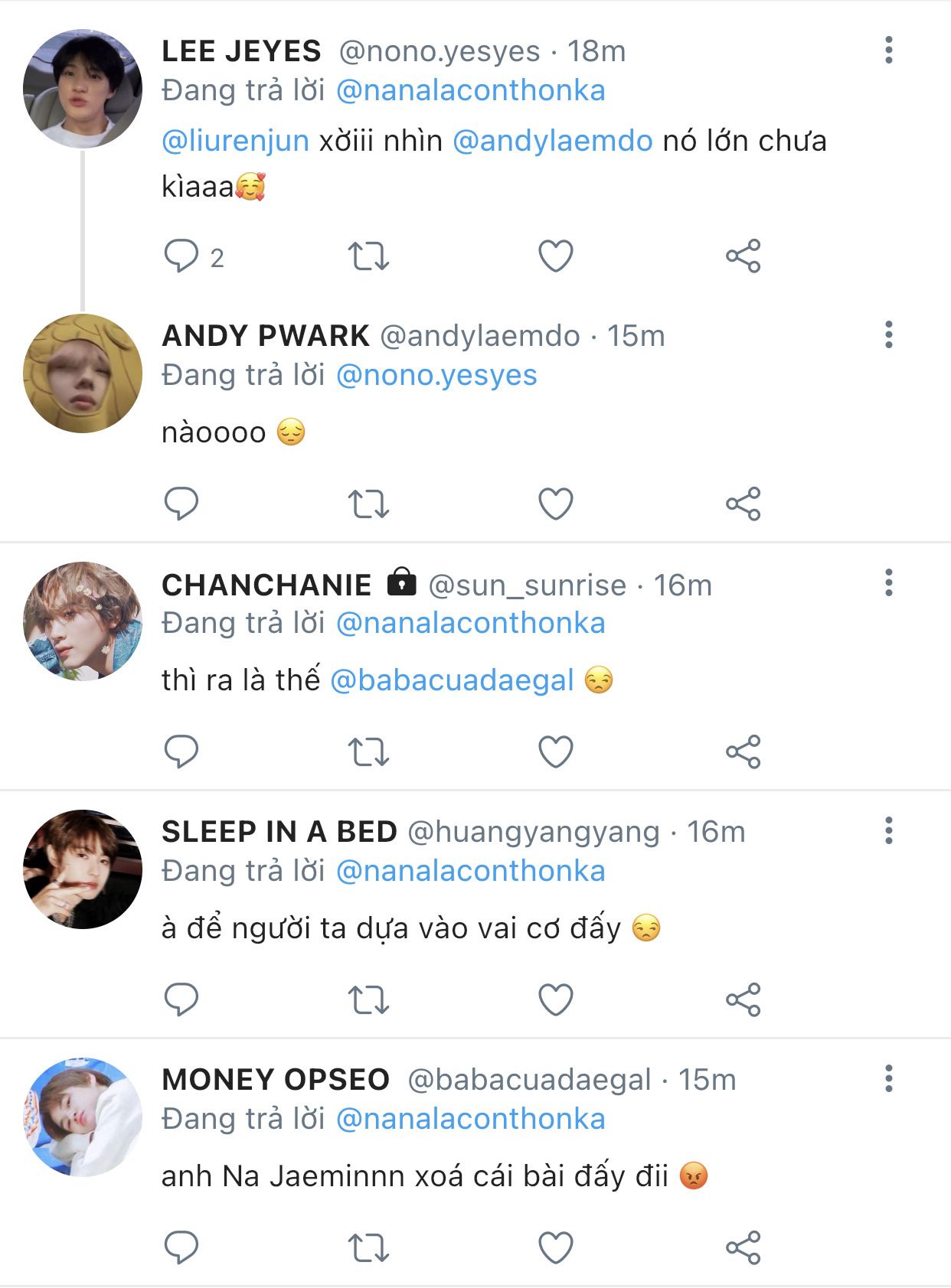This screenshot has width=951, height=1288.
Task: Retweet SLEEP IN A BED's tweet
Action: point(368,999)
